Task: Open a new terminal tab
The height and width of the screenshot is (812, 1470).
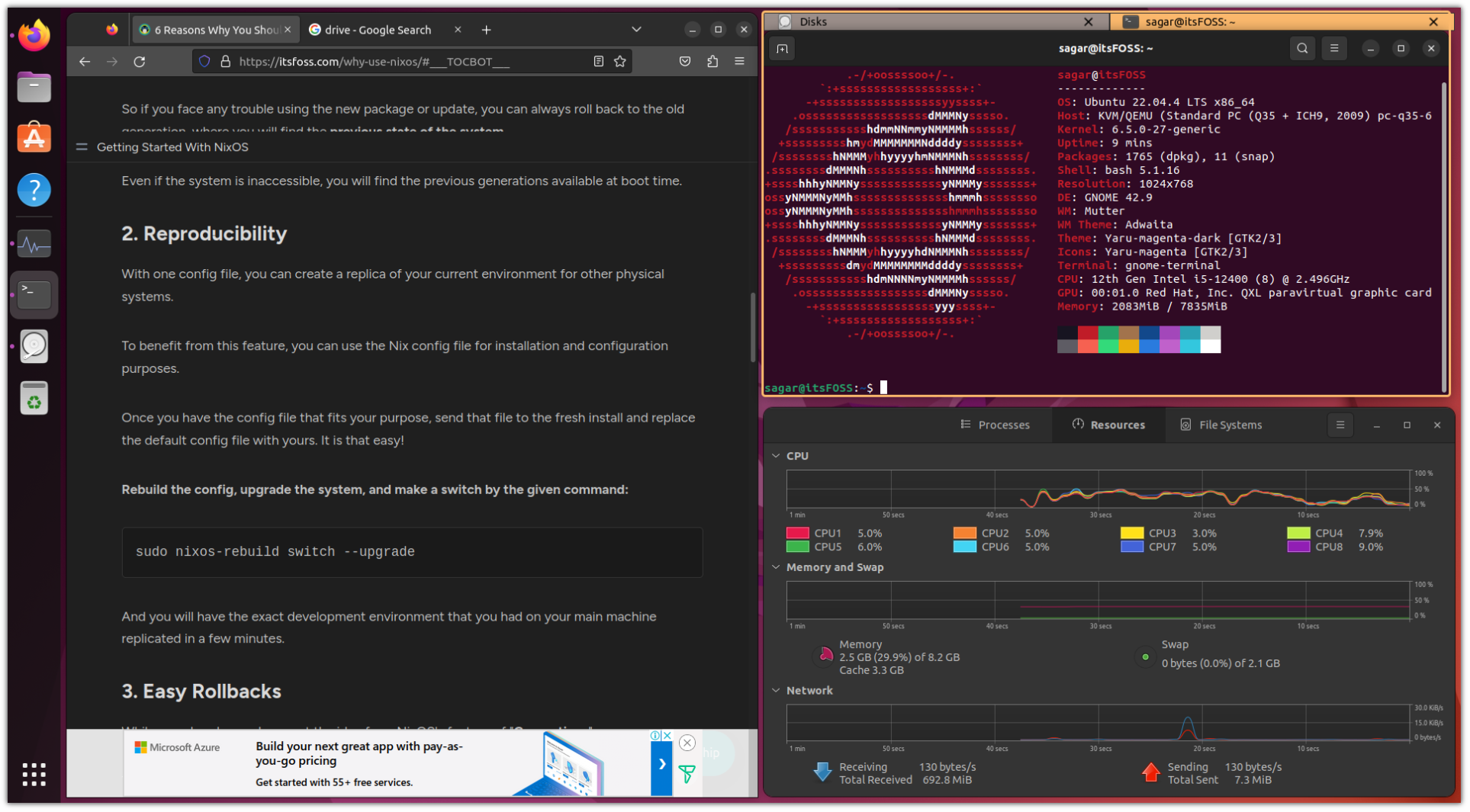Action: (x=783, y=48)
